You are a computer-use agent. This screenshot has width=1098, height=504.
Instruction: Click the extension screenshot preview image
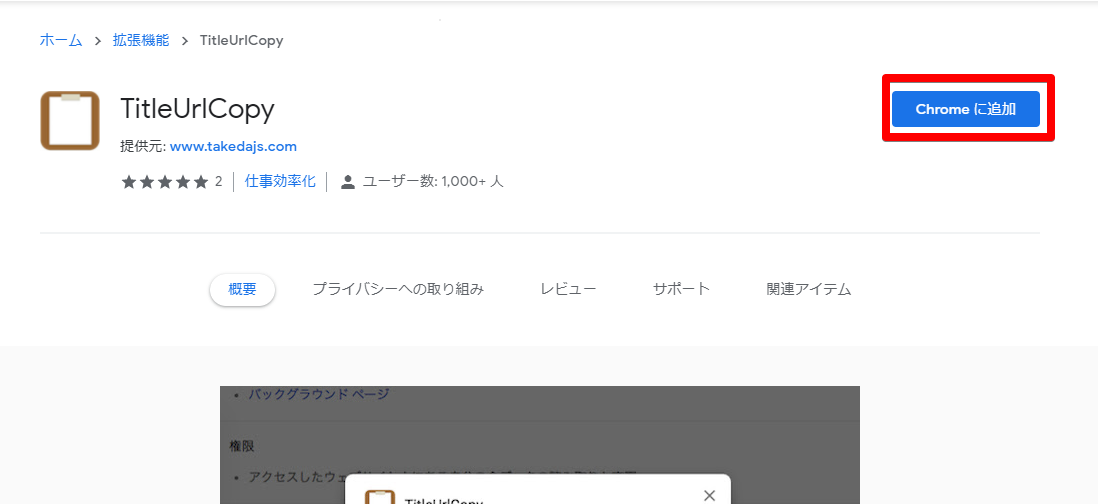(540, 445)
